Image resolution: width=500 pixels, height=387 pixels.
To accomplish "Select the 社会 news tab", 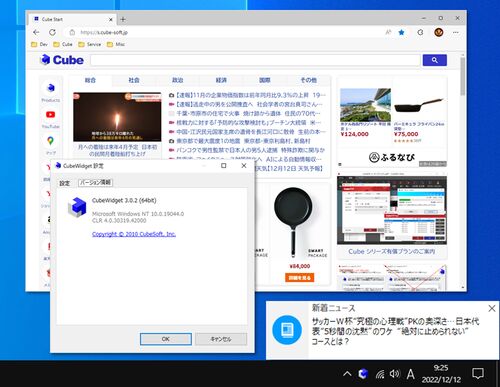I will coord(134,80).
